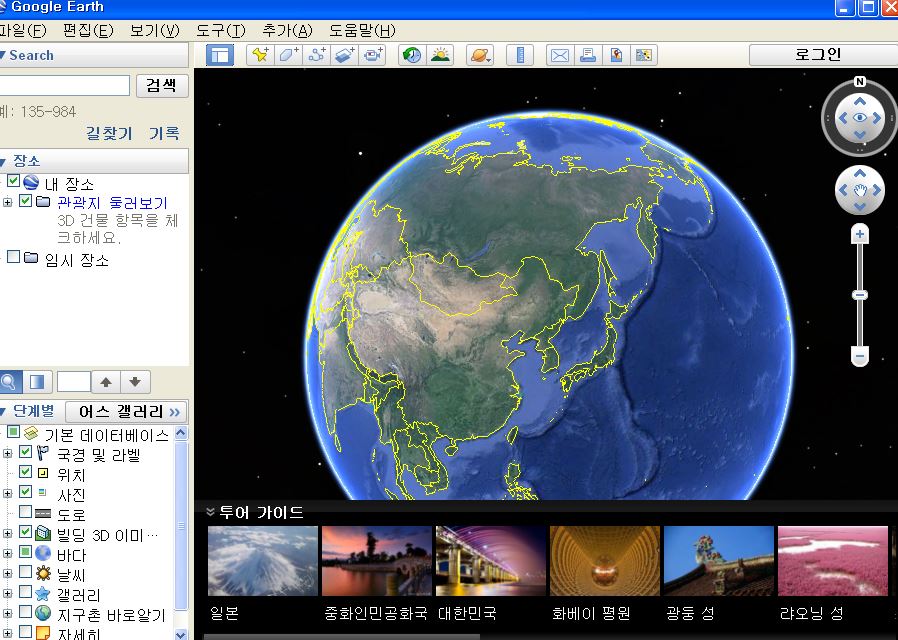Open the 어스 갤러리 button
The height and width of the screenshot is (640, 898).
(x=126, y=412)
